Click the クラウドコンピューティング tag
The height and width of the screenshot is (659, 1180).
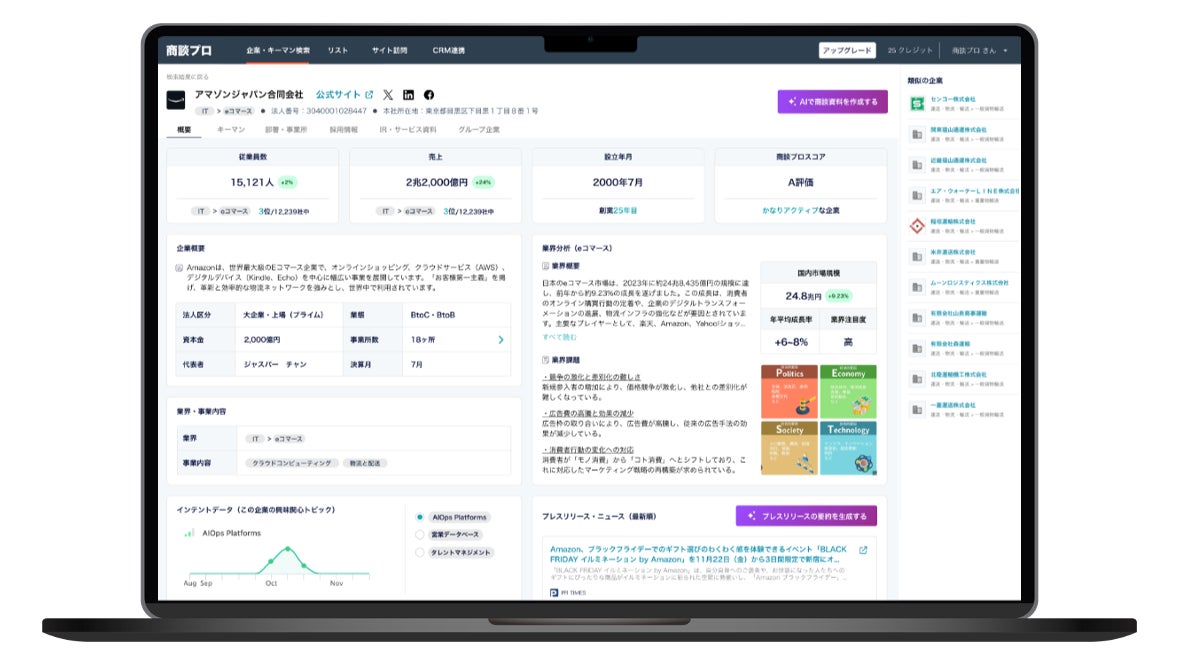click(291, 463)
